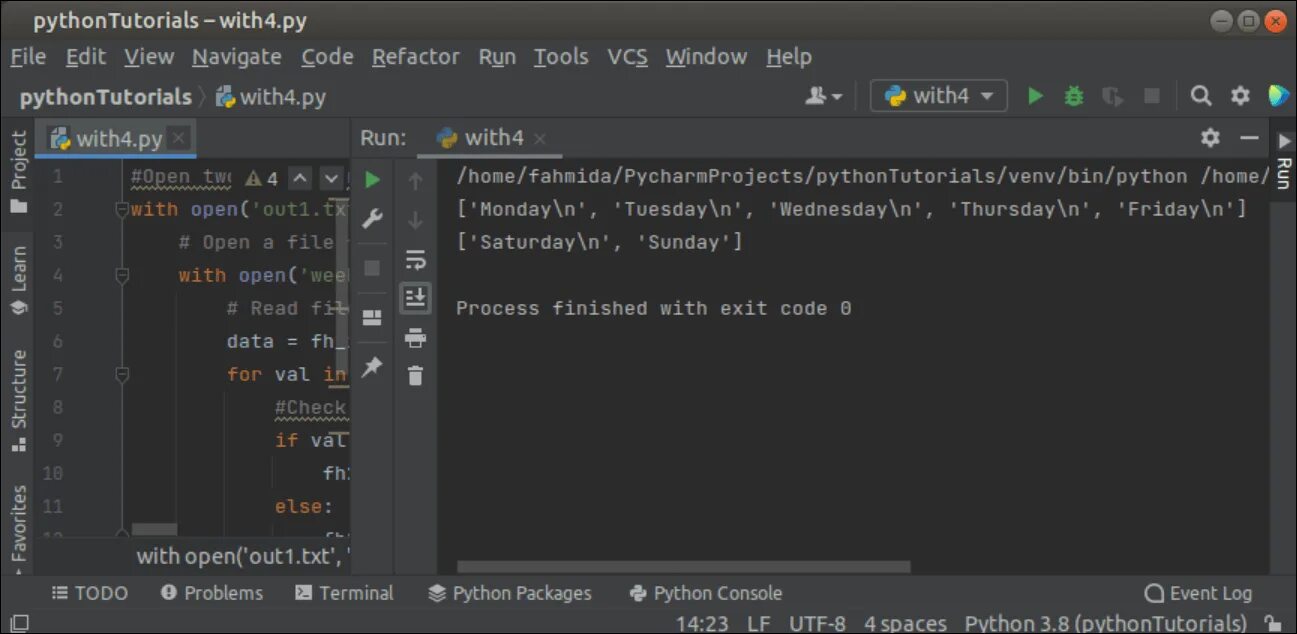Image resolution: width=1297 pixels, height=634 pixels.
Task: Run with4 using the green toolbar arrow
Action: [1035, 96]
